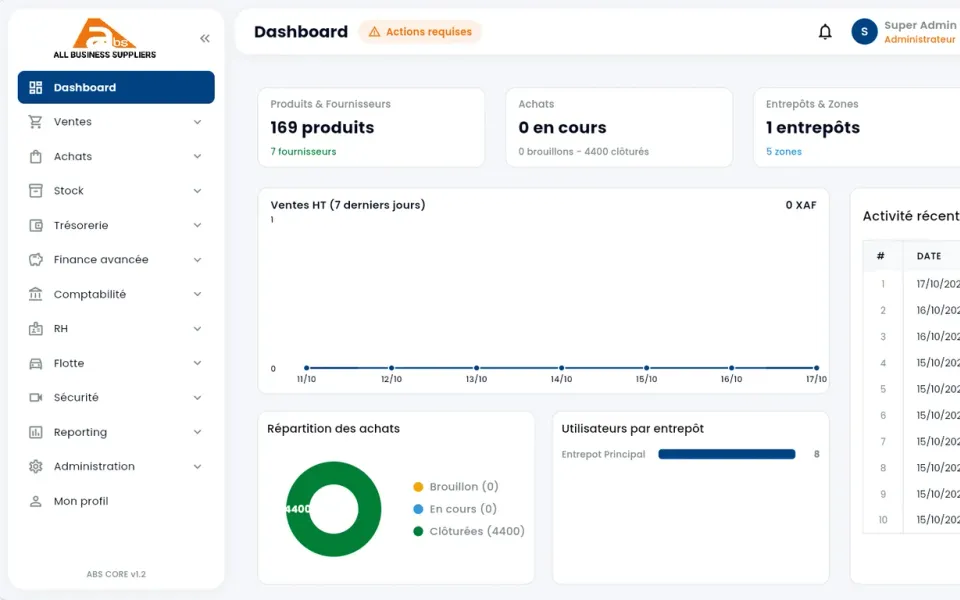Click the RH badge icon
The image size is (960, 600).
click(x=36, y=329)
